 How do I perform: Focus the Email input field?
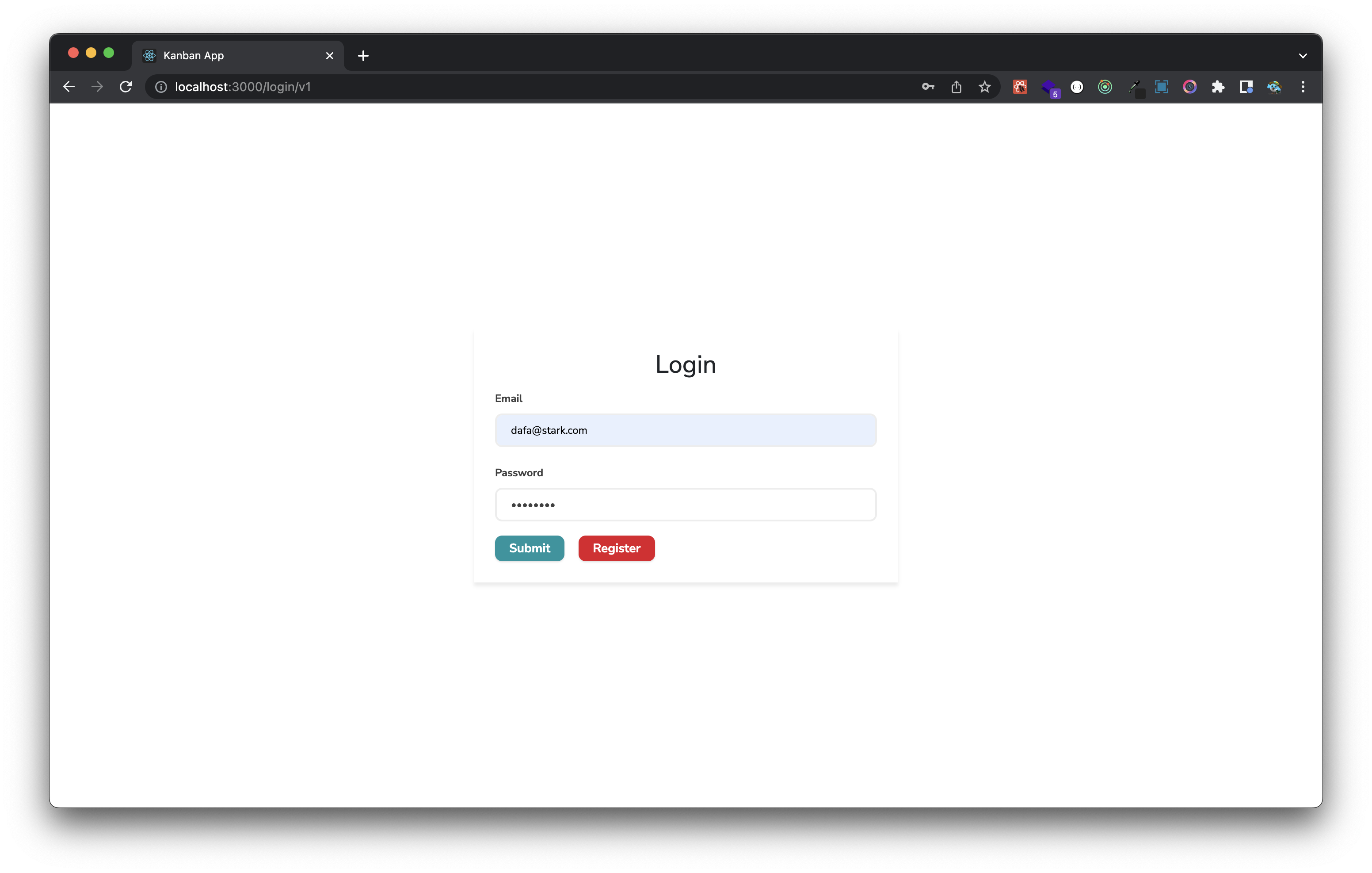[685, 430]
